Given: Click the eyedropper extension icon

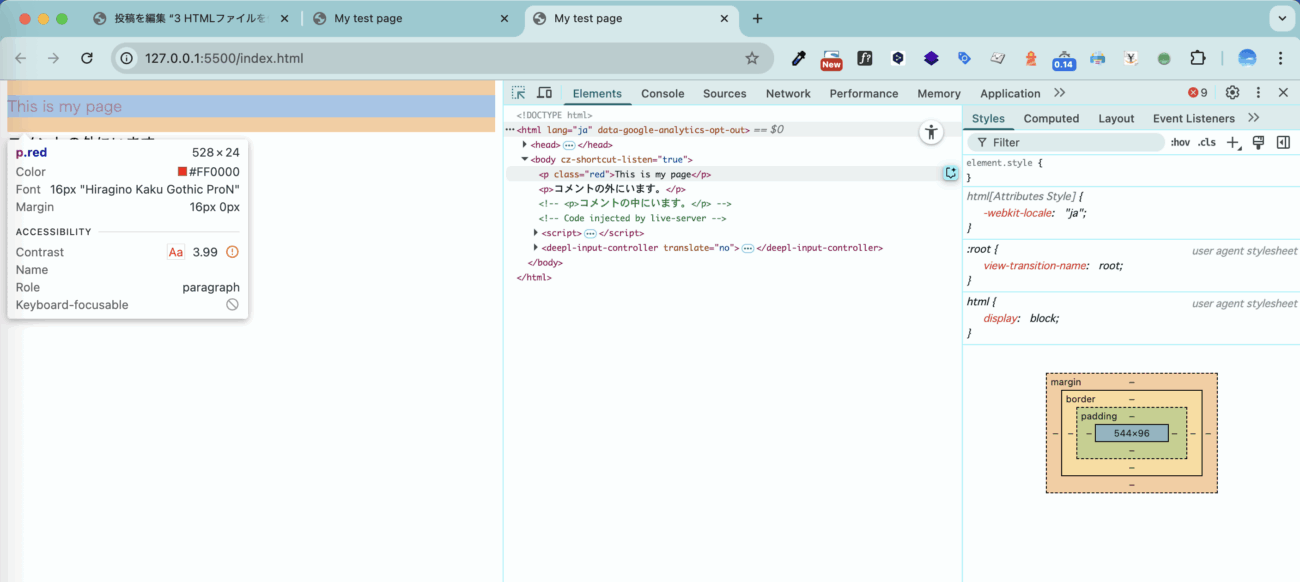Looking at the screenshot, I should (x=798, y=58).
